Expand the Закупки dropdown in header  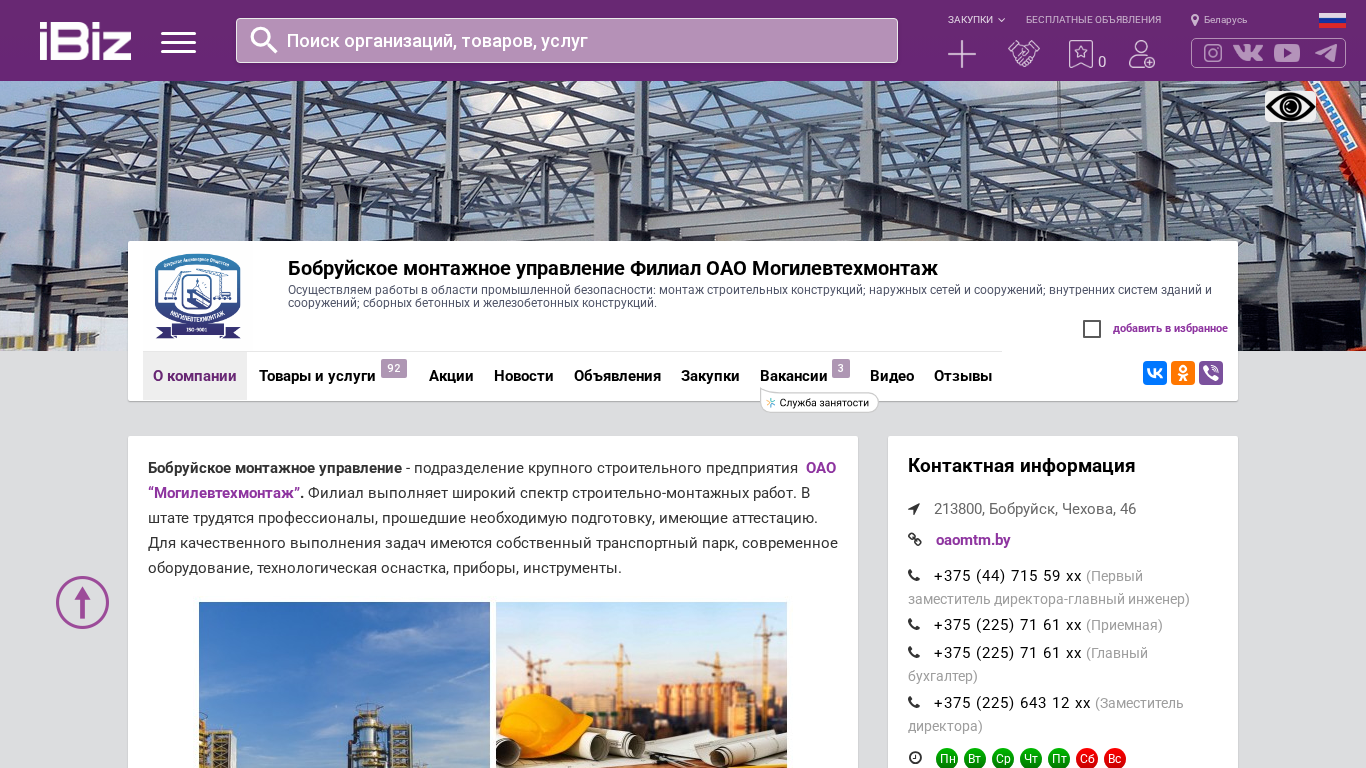976,20
